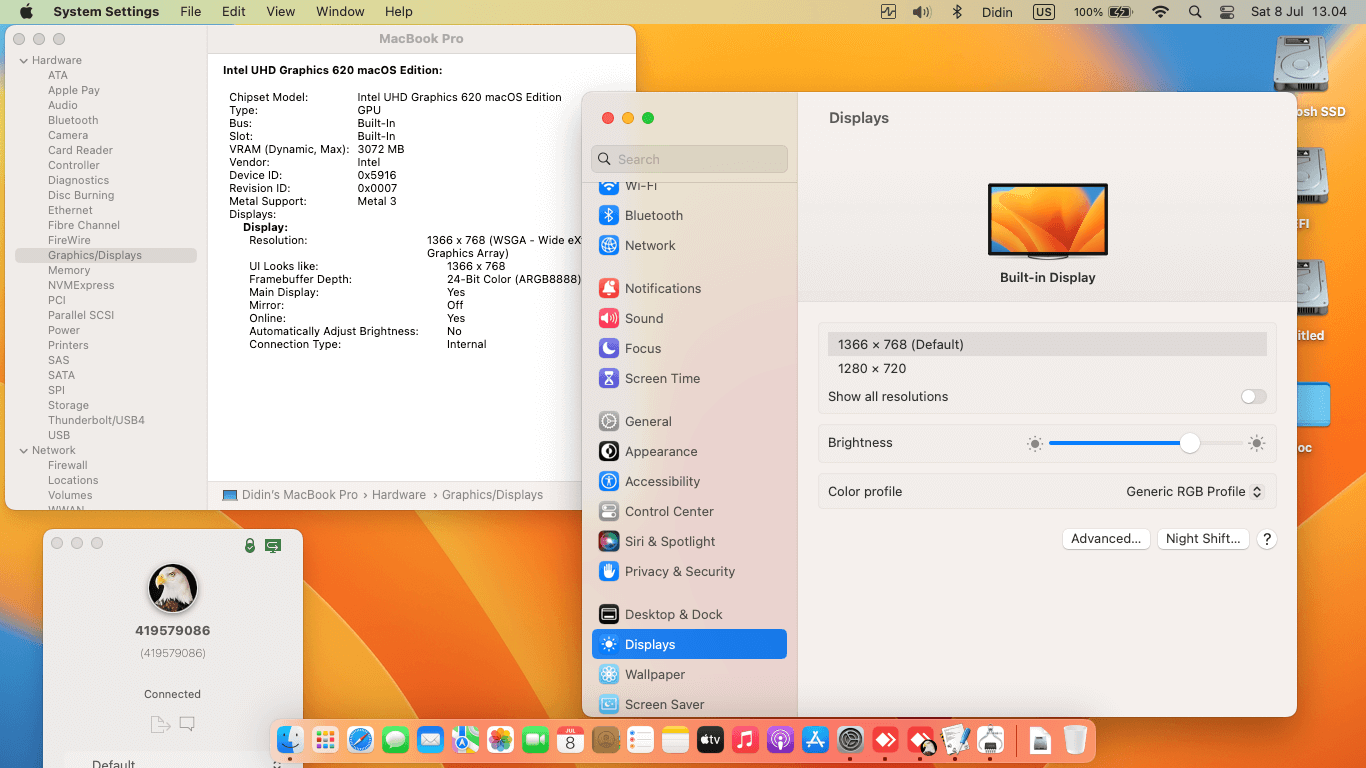Click the Advanced... button
Screen dimensions: 1366x768
click(1105, 539)
